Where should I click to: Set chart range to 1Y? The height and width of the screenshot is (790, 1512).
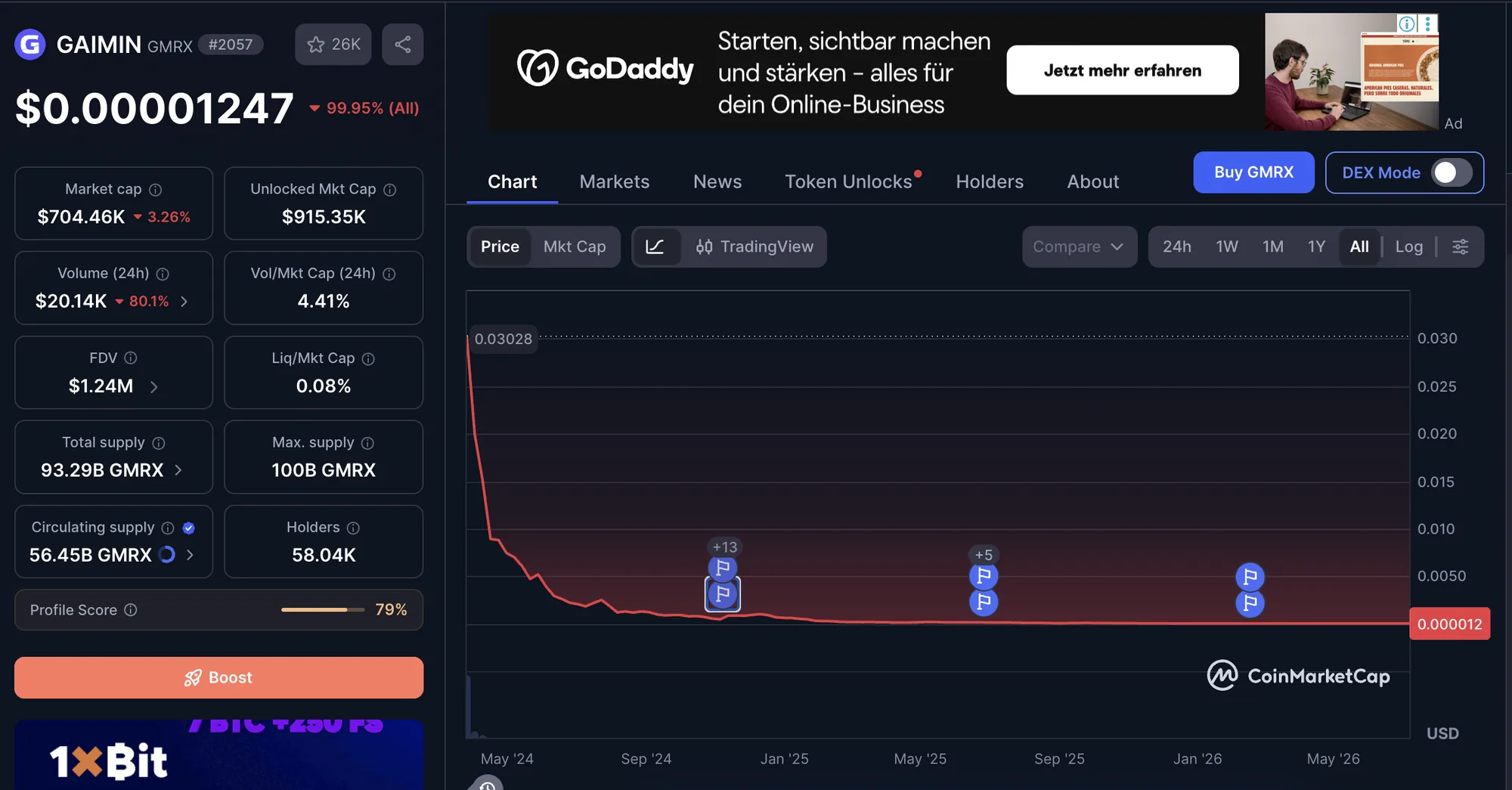click(1317, 246)
